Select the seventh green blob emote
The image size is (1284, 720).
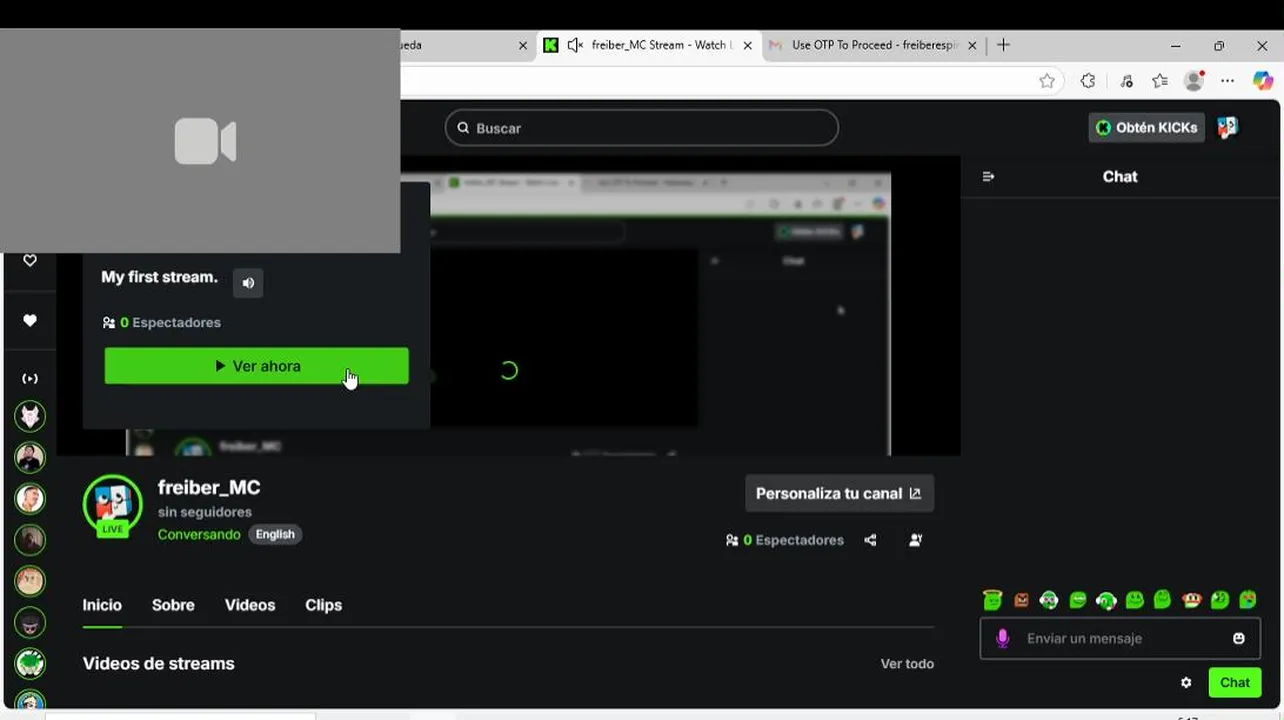click(x=1162, y=600)
